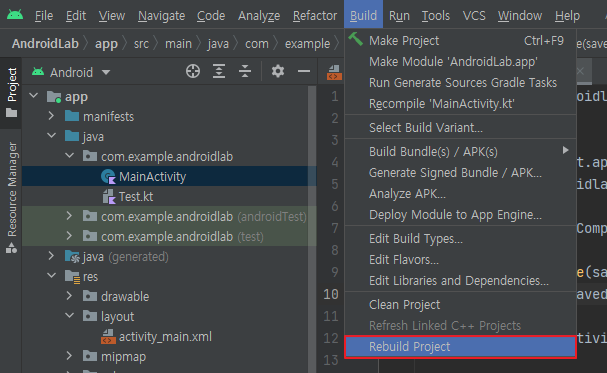Open the Code menu

tap(211, 16)
